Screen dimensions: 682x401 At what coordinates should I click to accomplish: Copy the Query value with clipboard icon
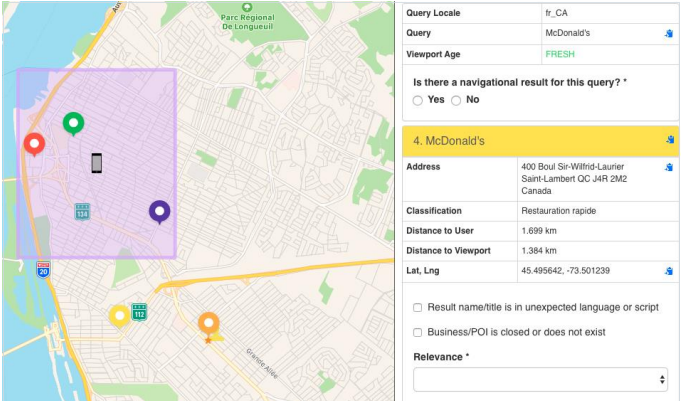pos(669,33)
